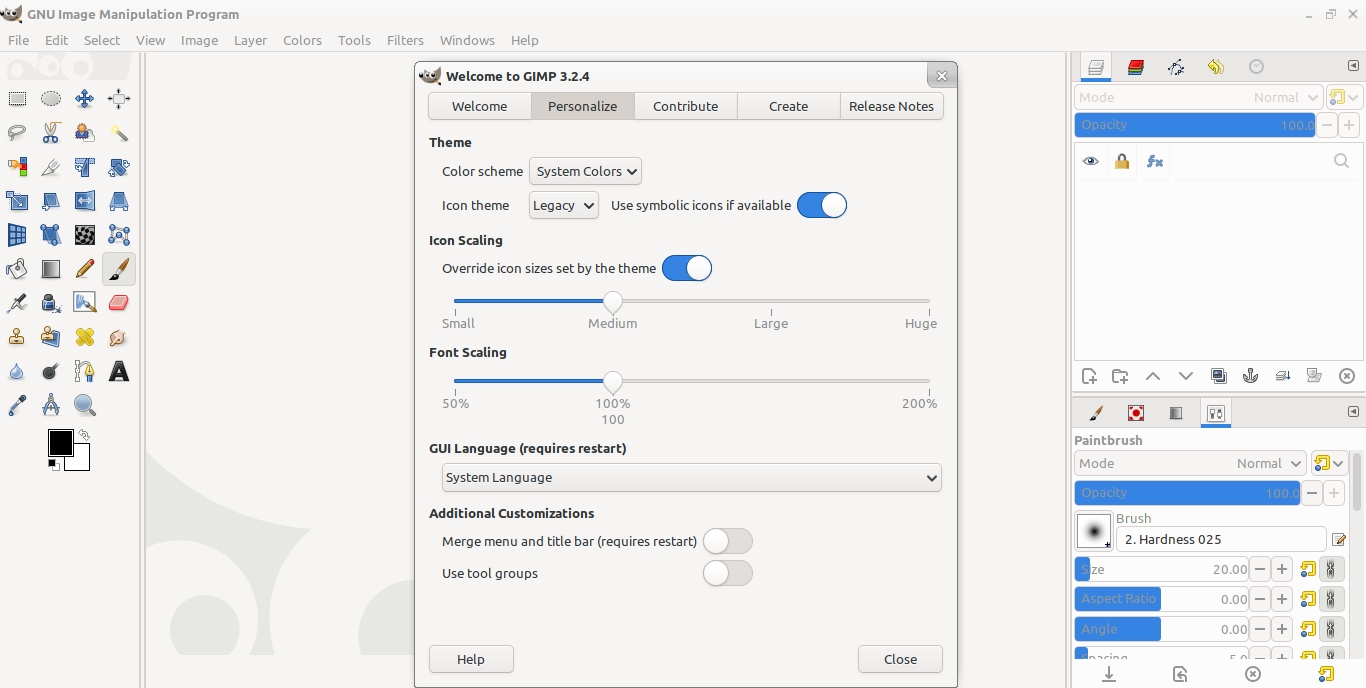This screenshot has width=1366, height=688.
Task: Select the Bucket Fill tool
Action: coord(17,269)
